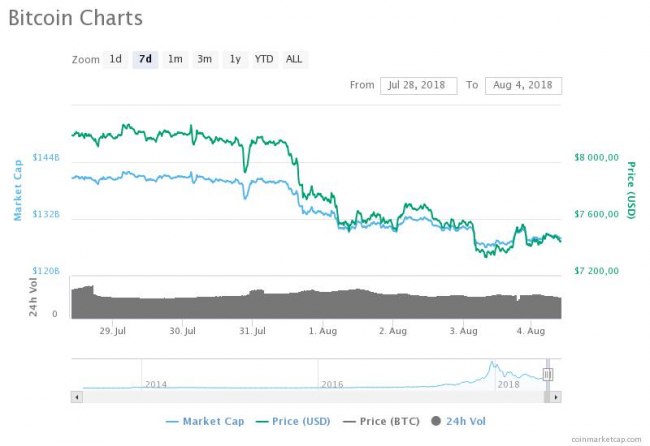Toggle Market Cap series in legend
This screenshot has width=650, height=446.
(205, 421)
